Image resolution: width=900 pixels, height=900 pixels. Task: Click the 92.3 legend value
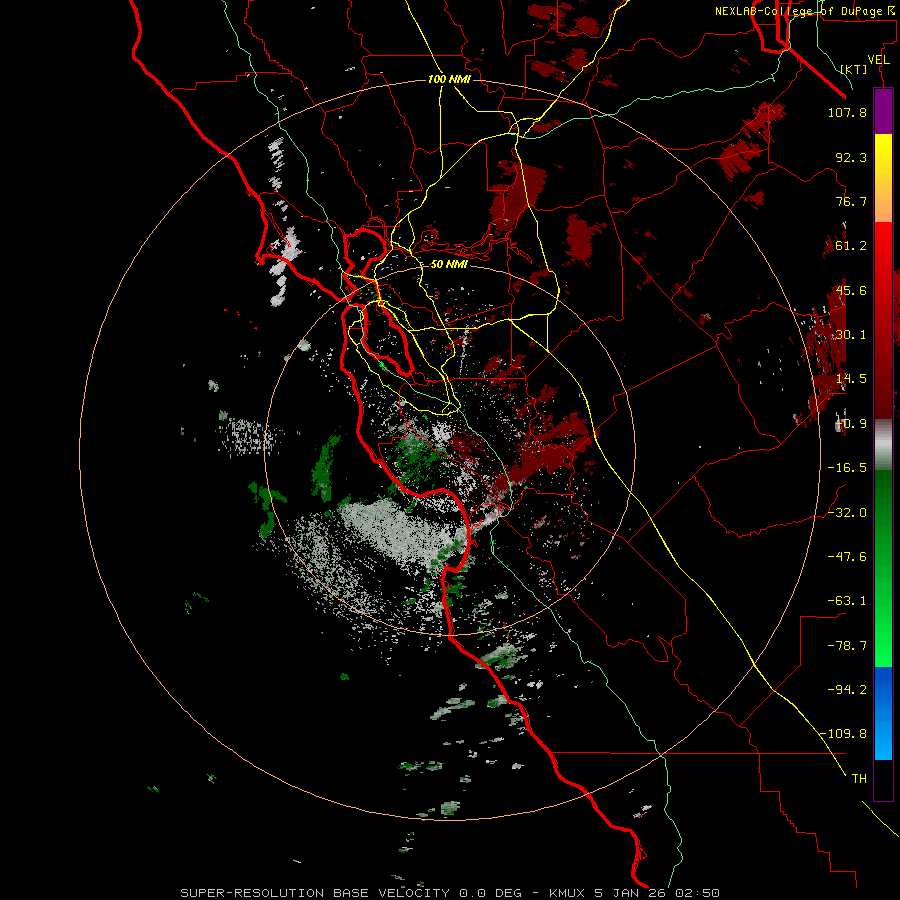(851, 157)
